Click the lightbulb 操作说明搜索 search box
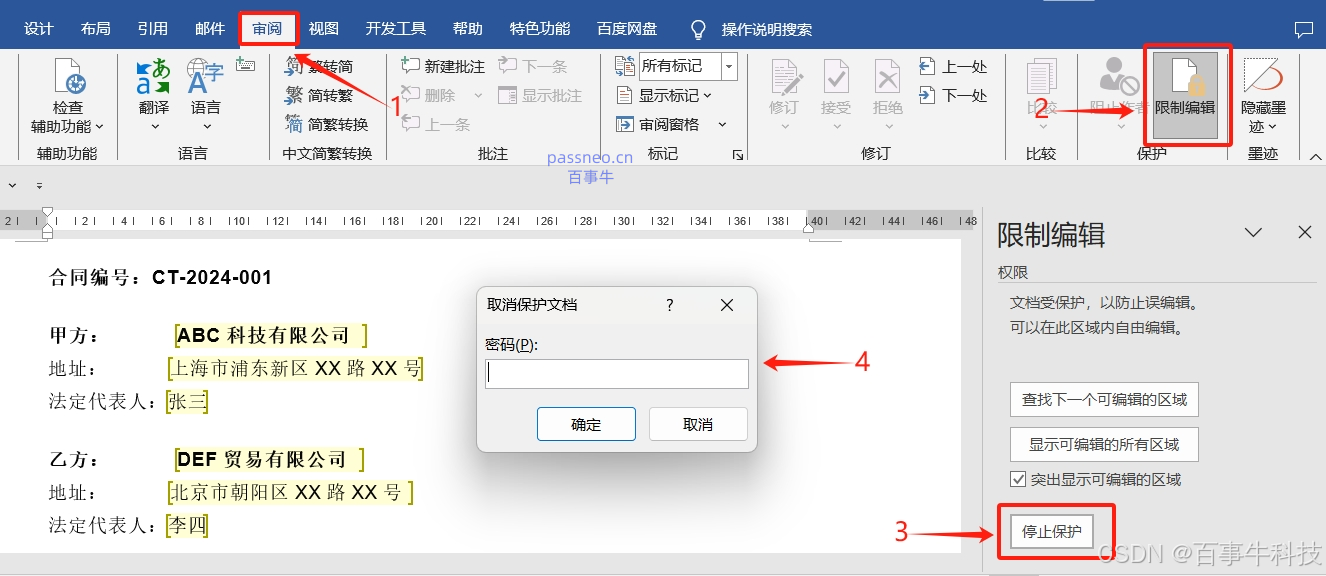 pos(752,29)
